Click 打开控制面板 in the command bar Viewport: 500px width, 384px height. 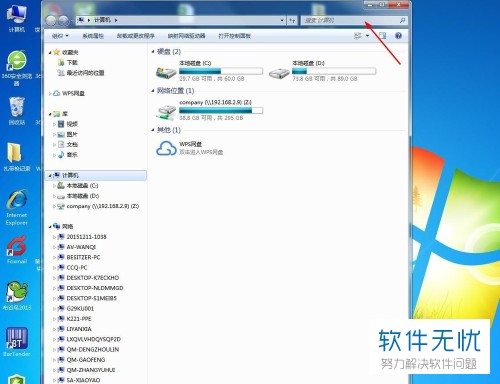pos(234,36)
